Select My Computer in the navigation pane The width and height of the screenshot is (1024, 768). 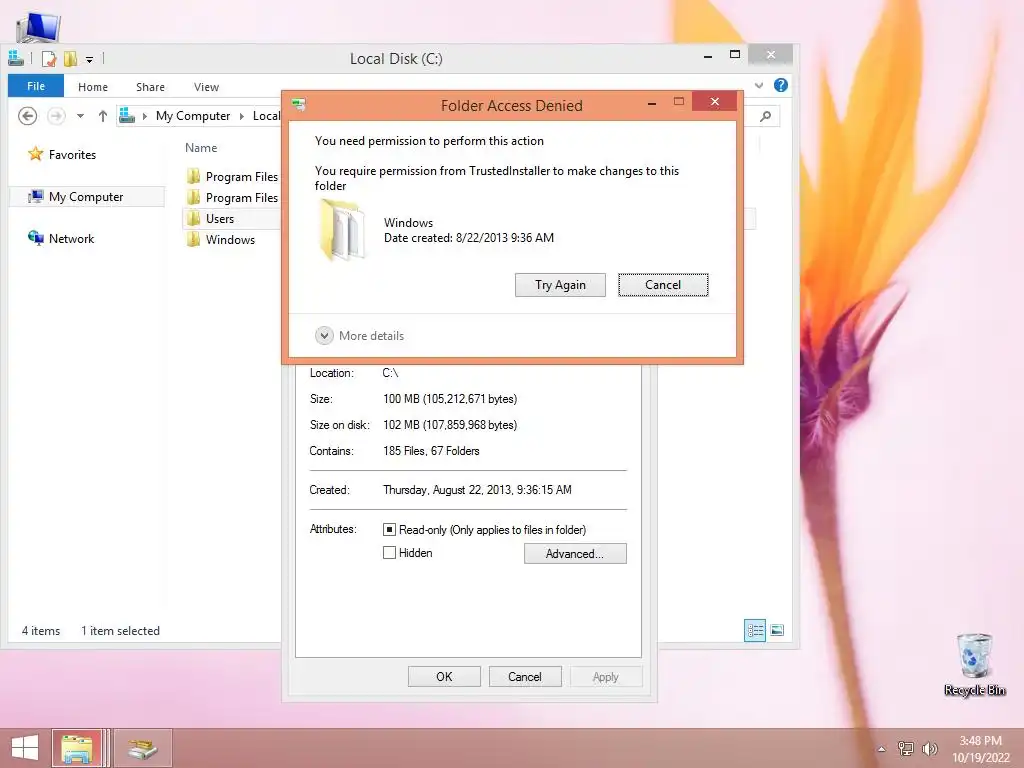tap(86, 197)
